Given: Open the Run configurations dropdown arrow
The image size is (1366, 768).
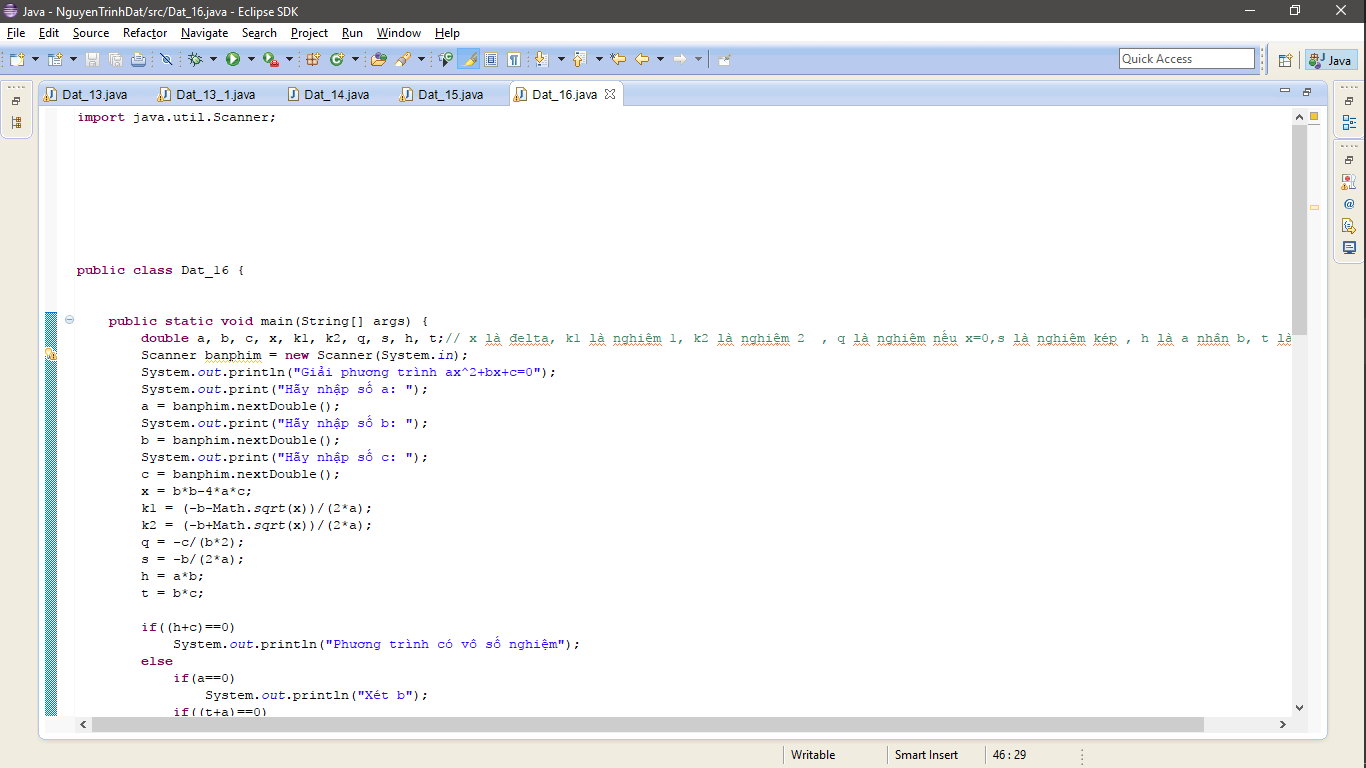Looking at the screenshot, I should (251, 59).
